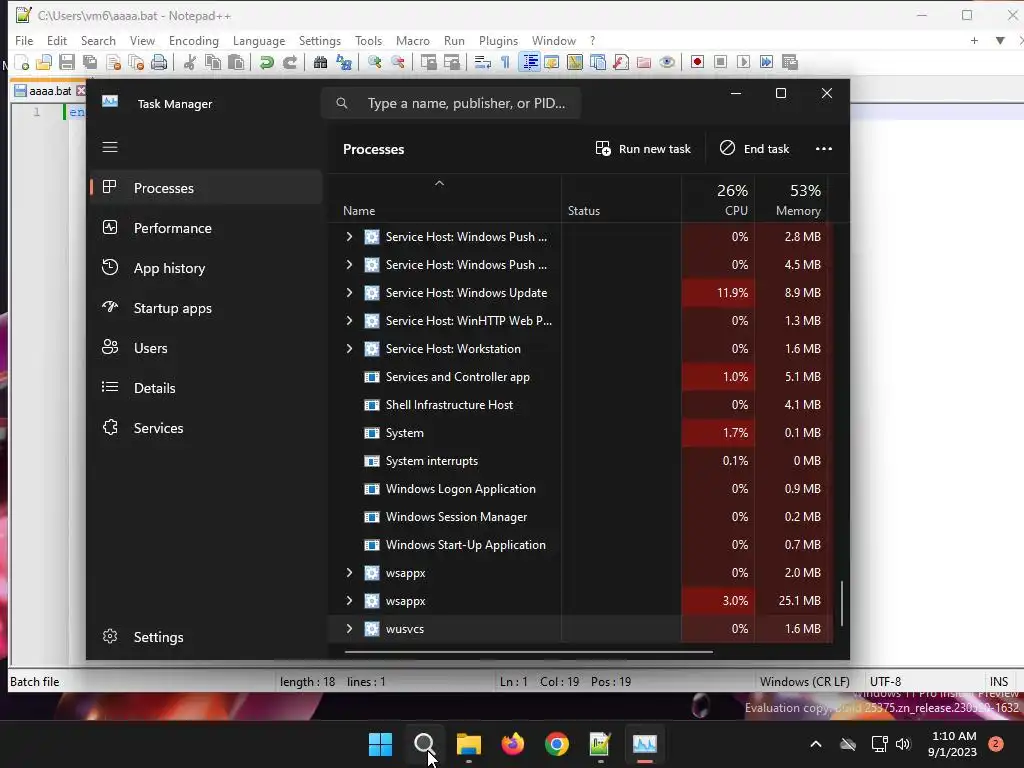Screen dimensions: 1024x768
Task: Open Firefox from the taskbar
Action: tap(513, 744)
